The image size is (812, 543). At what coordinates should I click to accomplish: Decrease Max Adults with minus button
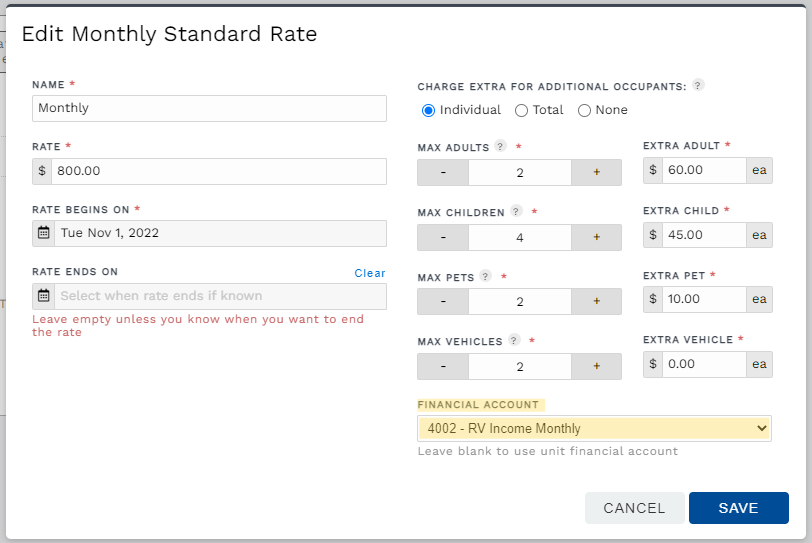443,172
